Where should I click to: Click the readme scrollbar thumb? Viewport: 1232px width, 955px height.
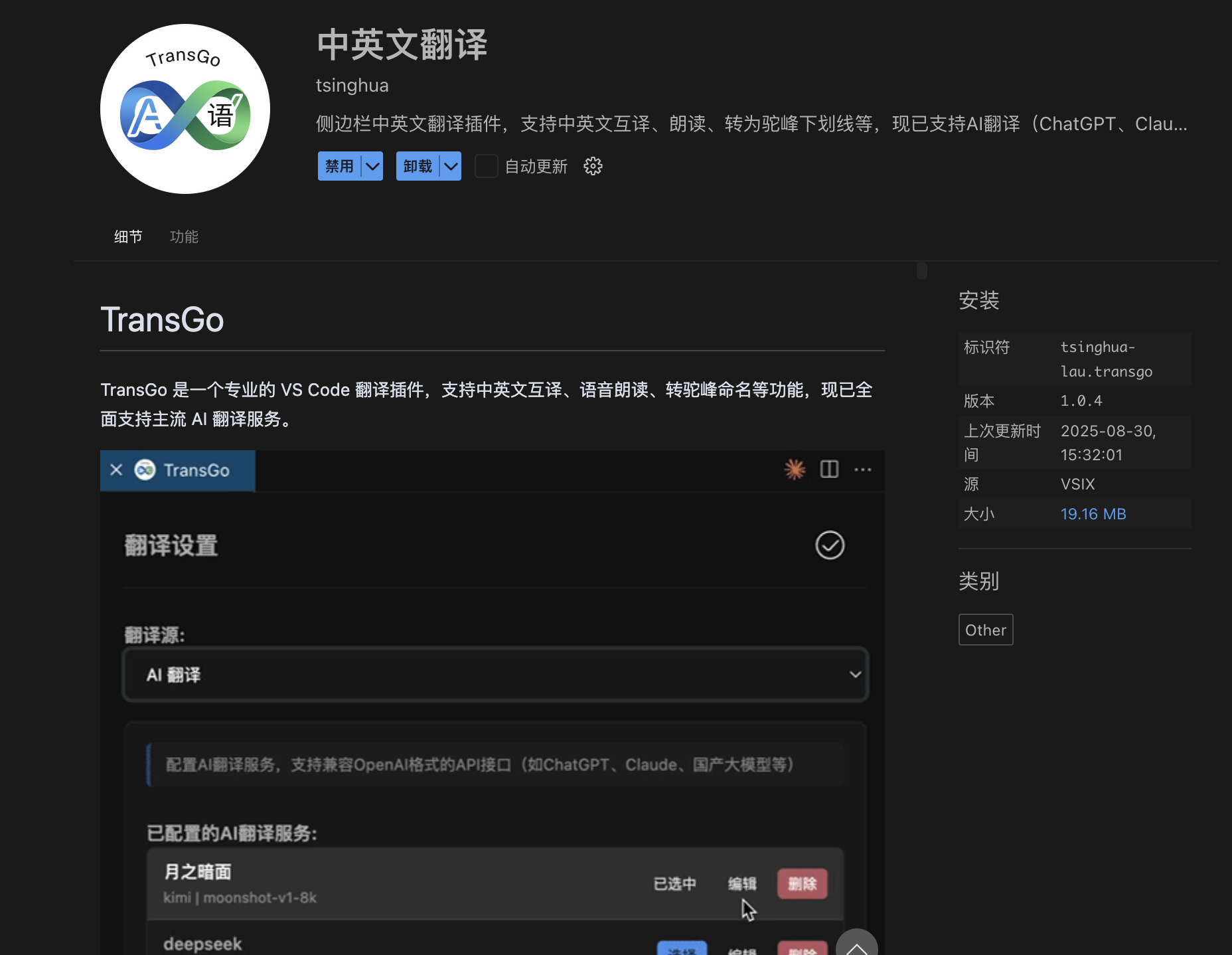tap(922, 270)
